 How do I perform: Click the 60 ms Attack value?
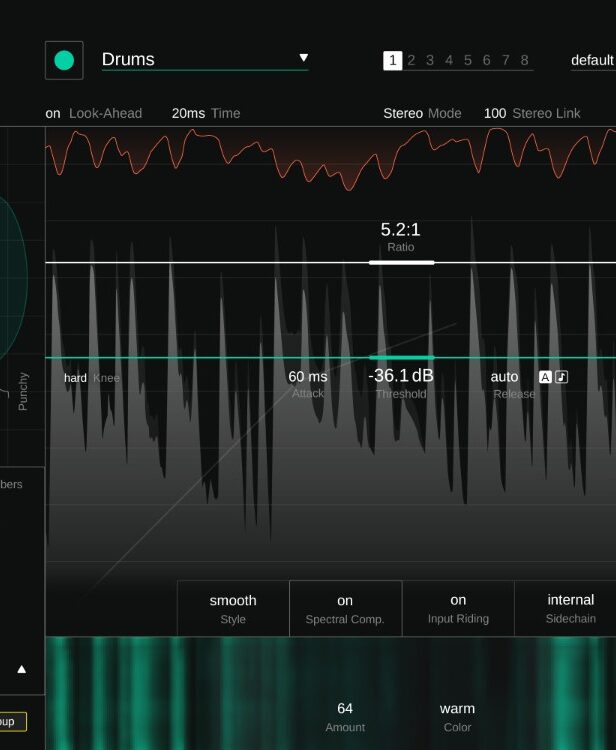click(308, 377)
